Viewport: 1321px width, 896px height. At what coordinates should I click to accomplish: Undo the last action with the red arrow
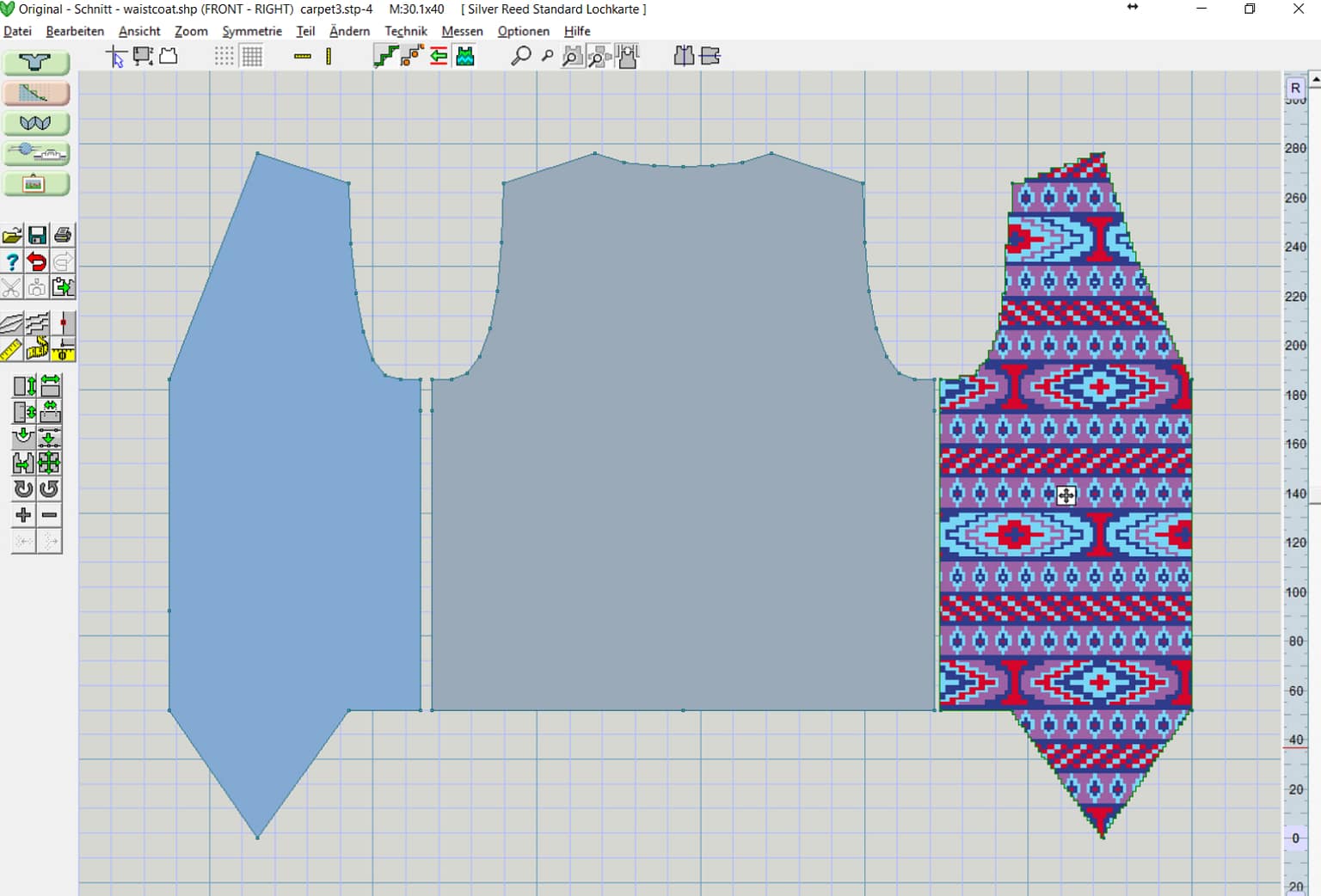click(37, 261)
